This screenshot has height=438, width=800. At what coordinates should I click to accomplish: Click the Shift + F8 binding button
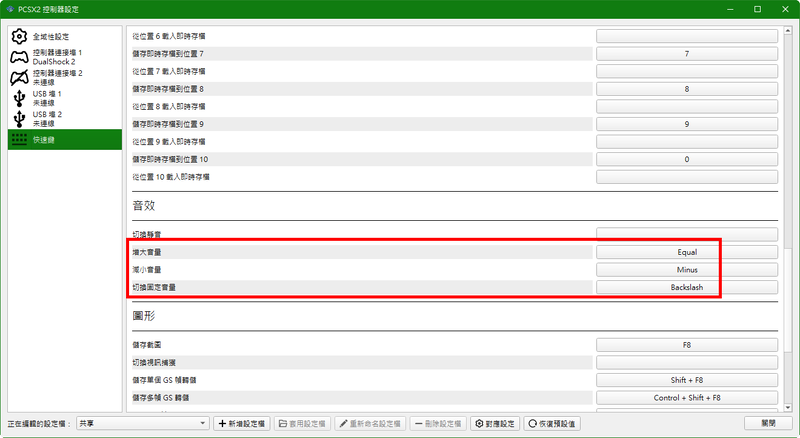687,380
